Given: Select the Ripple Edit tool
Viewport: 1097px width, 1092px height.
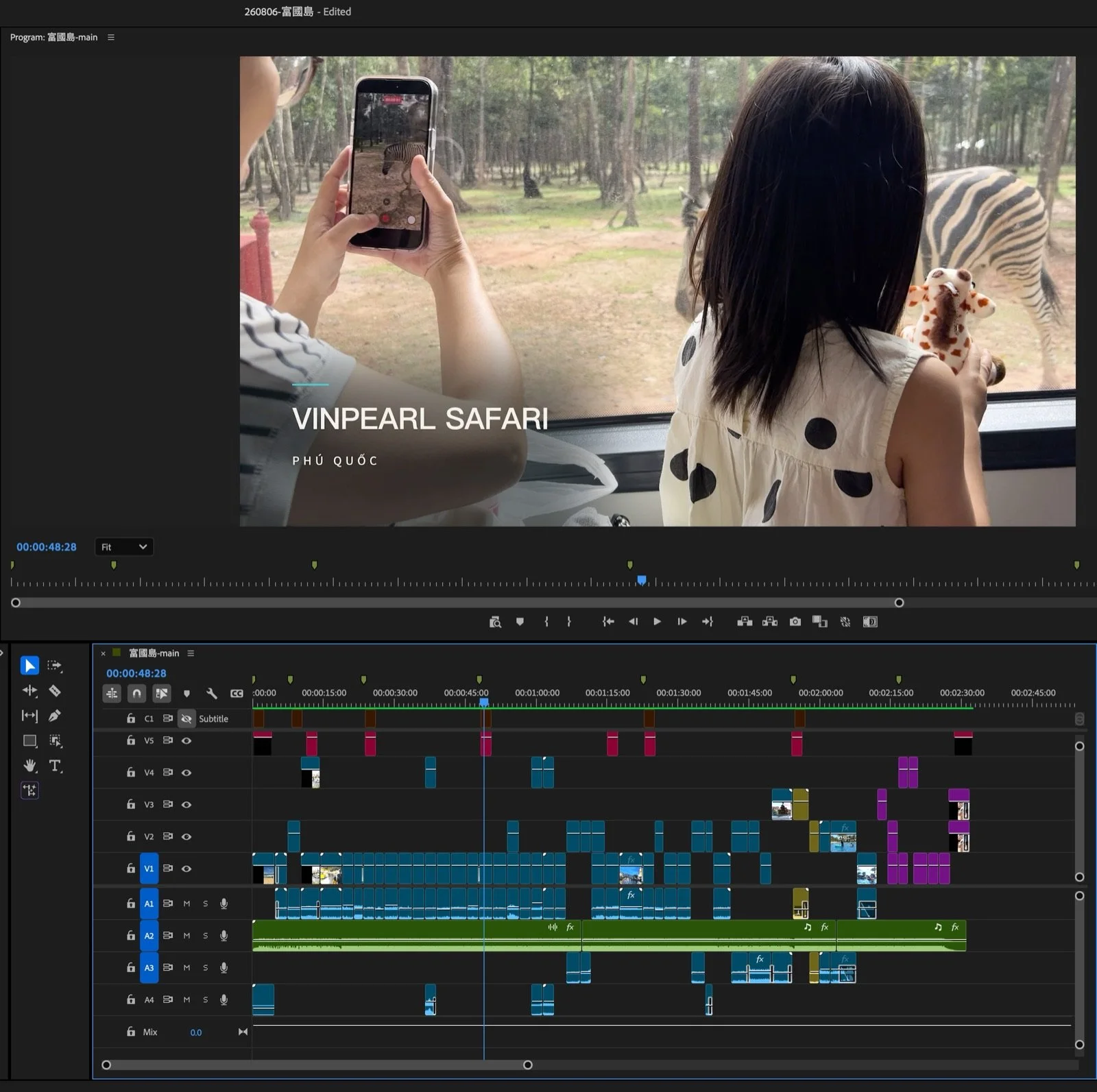Looking at the screenshot, I should pyautogui.click(x=29, y=690).
